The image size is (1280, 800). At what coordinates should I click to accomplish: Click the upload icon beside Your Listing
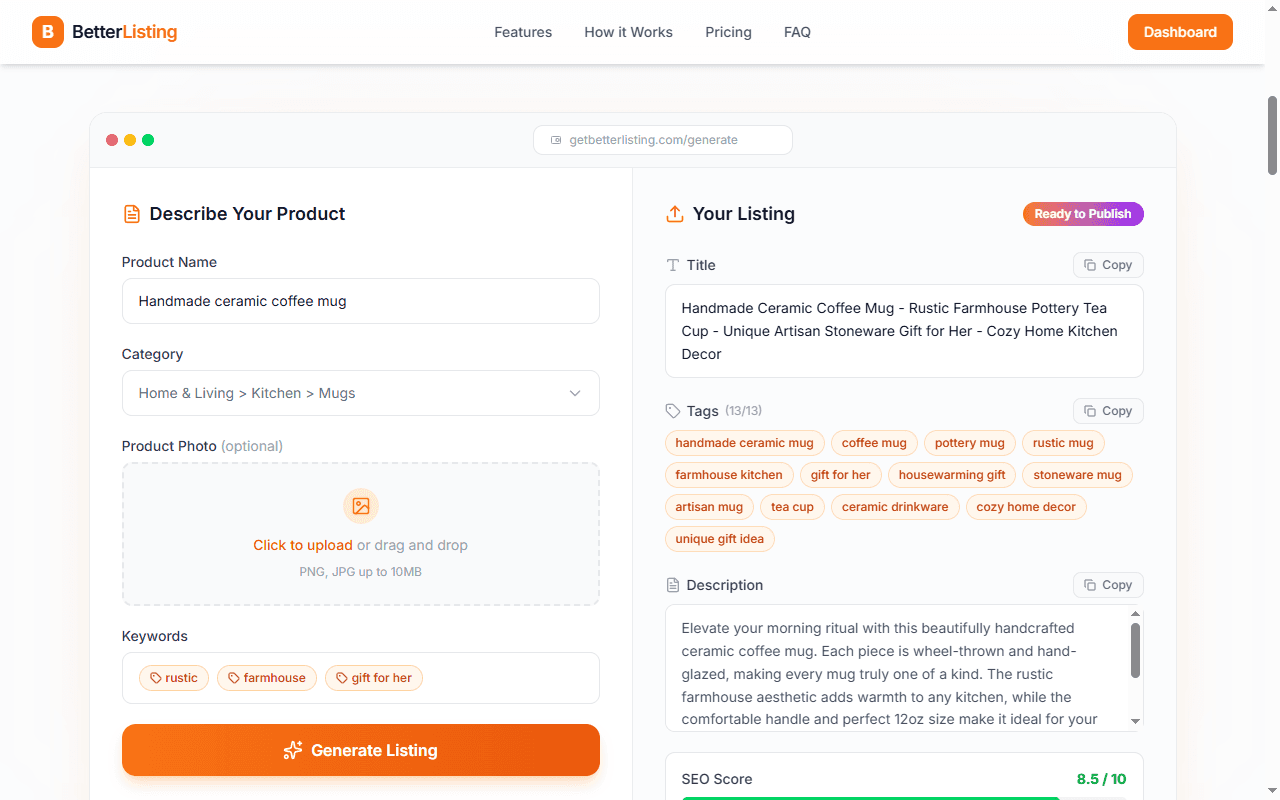pos(675,213)
